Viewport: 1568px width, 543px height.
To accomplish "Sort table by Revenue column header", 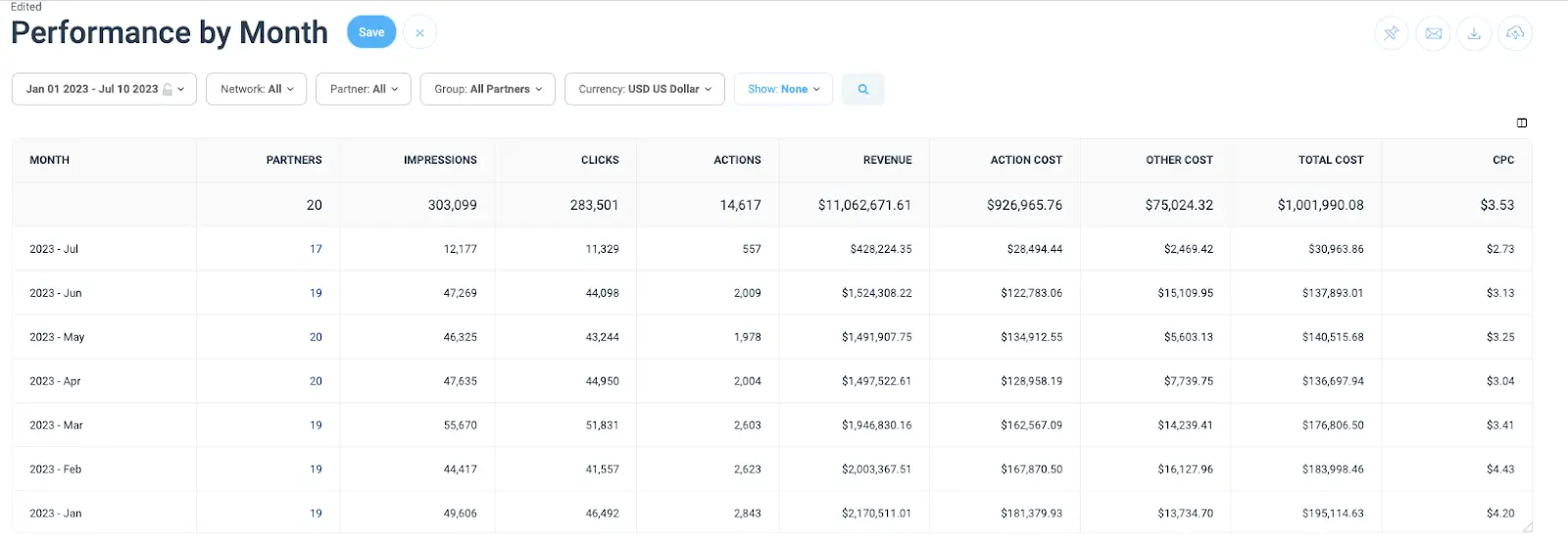I will (887, 160).
